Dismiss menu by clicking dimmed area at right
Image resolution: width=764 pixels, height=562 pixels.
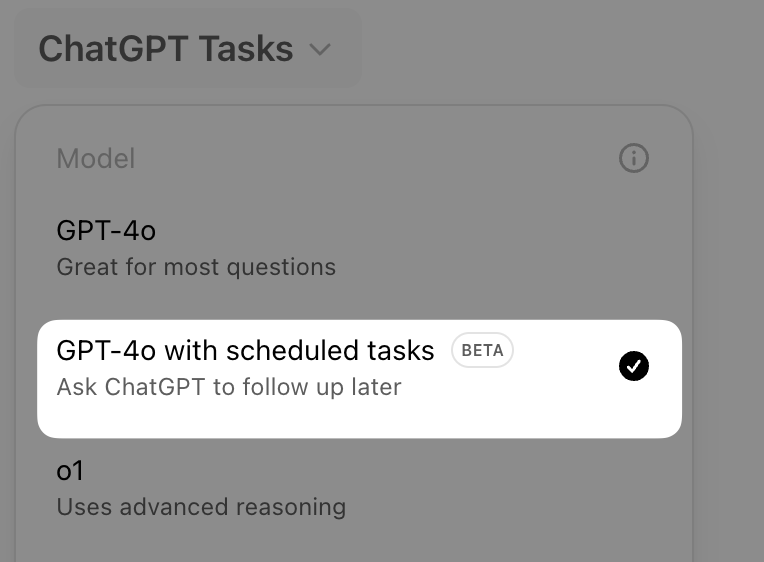pos(730,300)
